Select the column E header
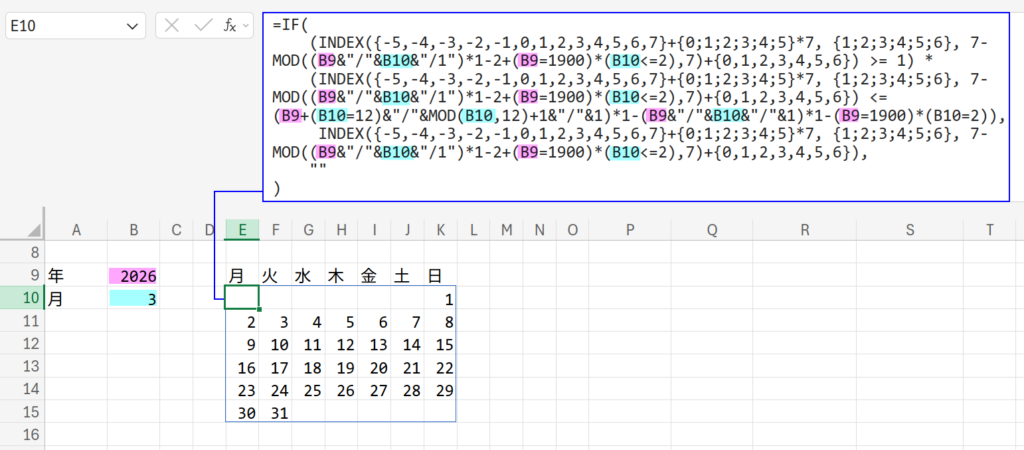The width and height of the screenshot is (1024, 450). click(242, 230)
